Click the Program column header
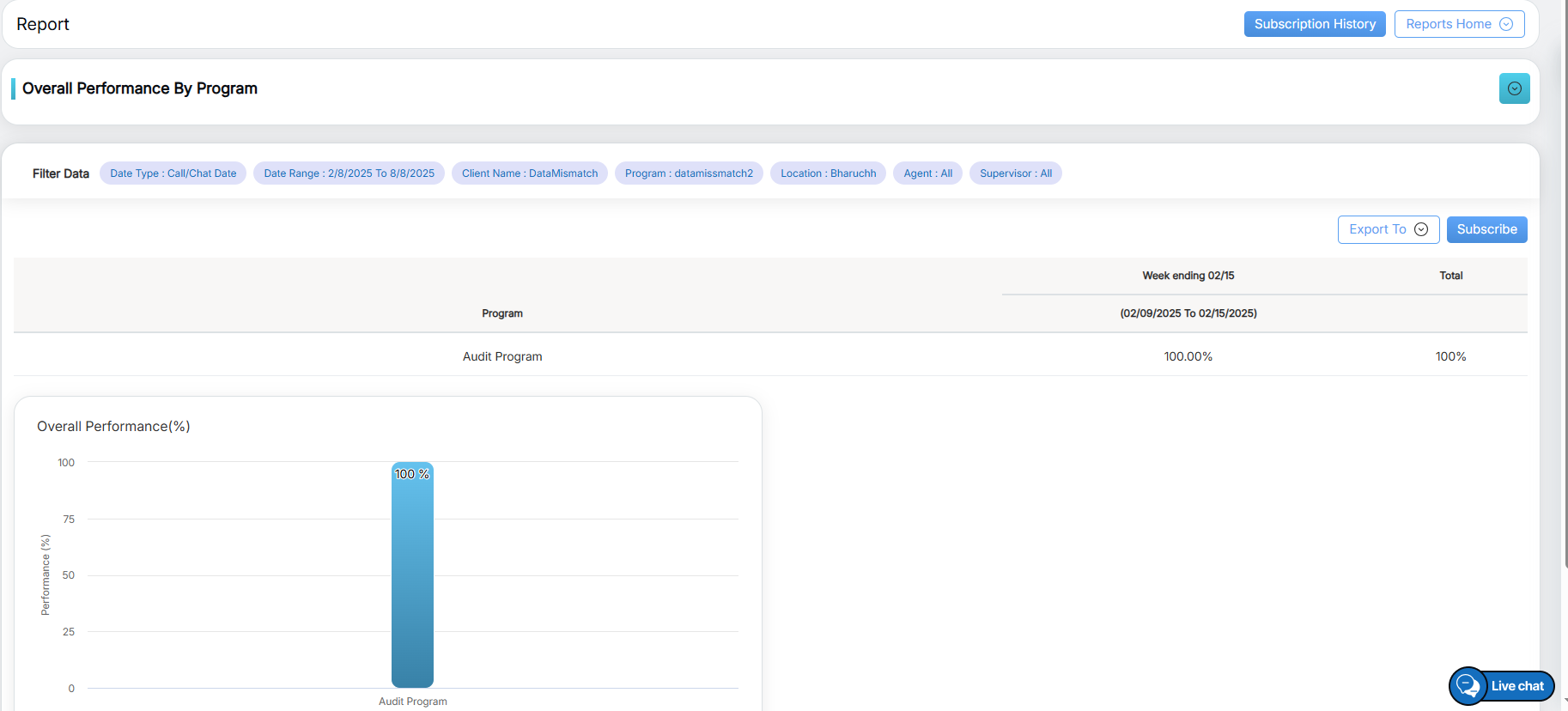 coord(502,313)
